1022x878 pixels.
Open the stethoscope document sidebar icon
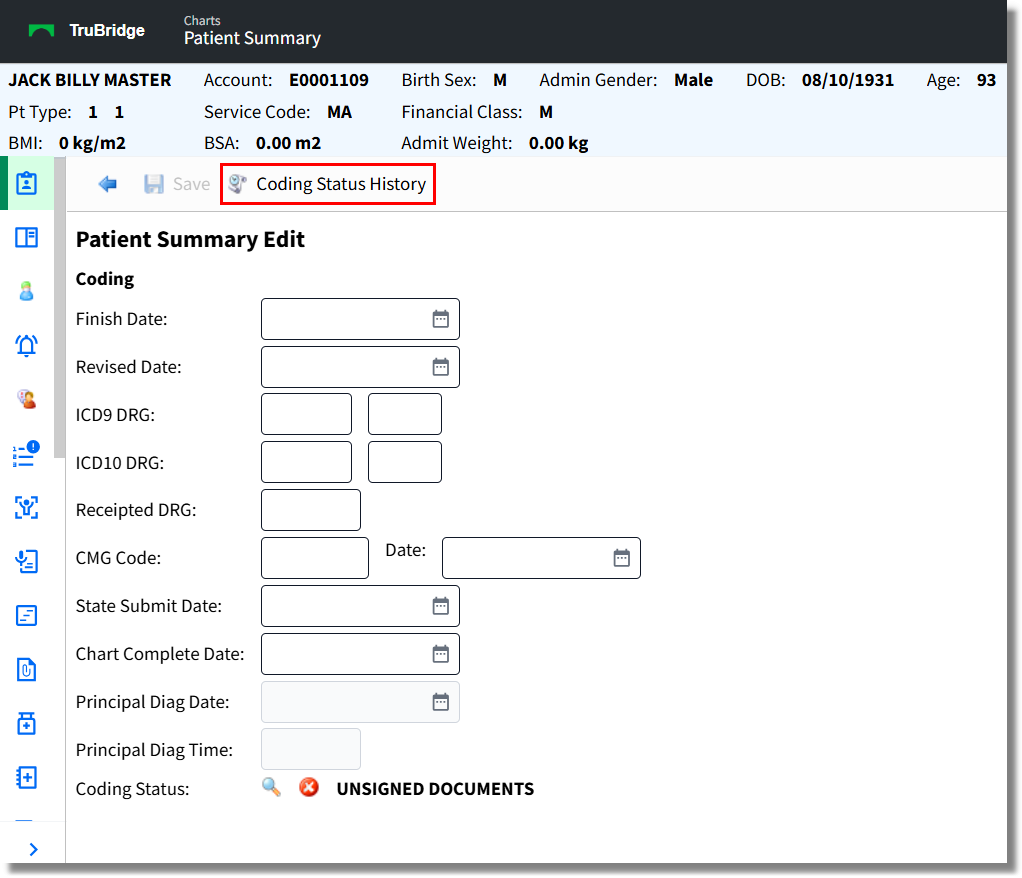point(27,561)
